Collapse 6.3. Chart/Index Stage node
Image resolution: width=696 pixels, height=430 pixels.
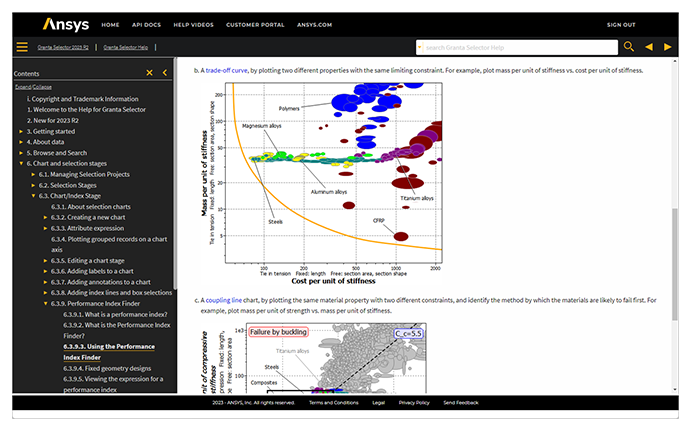tap(33, 196)
